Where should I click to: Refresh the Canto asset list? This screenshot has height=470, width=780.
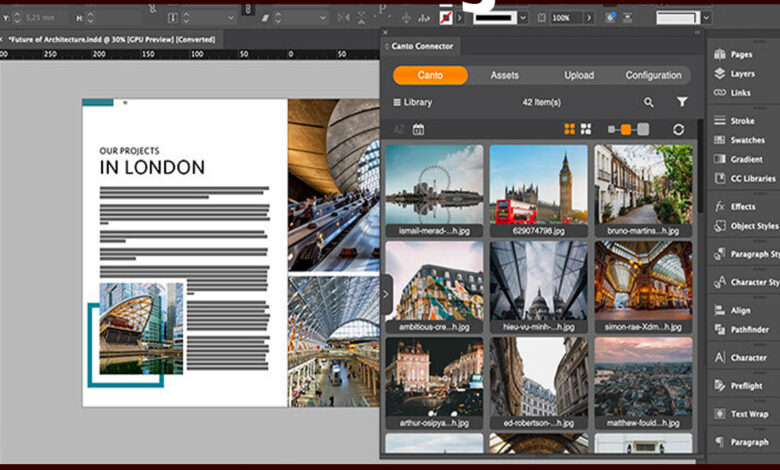coord(679,129)
